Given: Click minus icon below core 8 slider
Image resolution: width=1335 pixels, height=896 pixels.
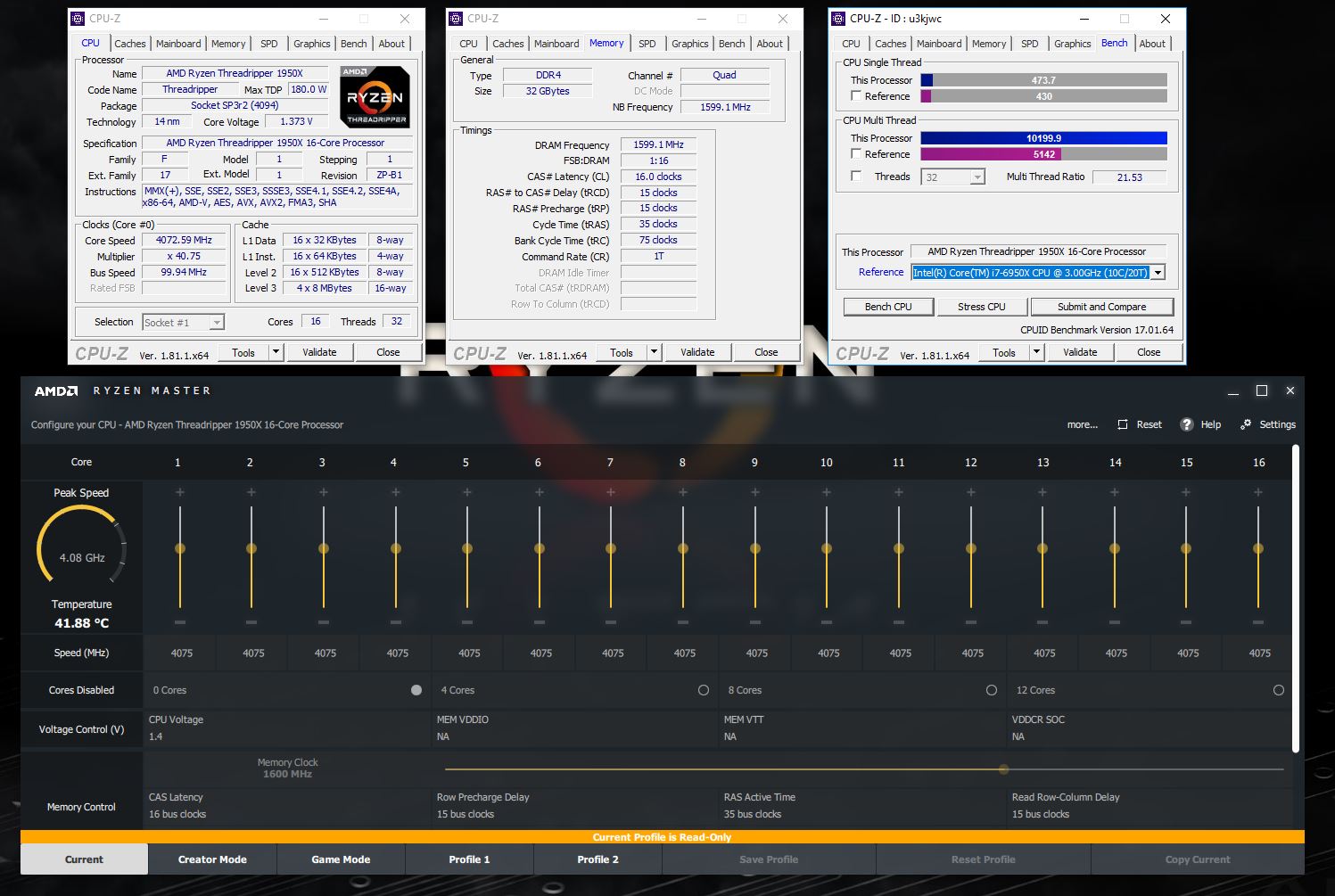Looking at the screenshot, I should pyautogui.click(x=683, y=622).
